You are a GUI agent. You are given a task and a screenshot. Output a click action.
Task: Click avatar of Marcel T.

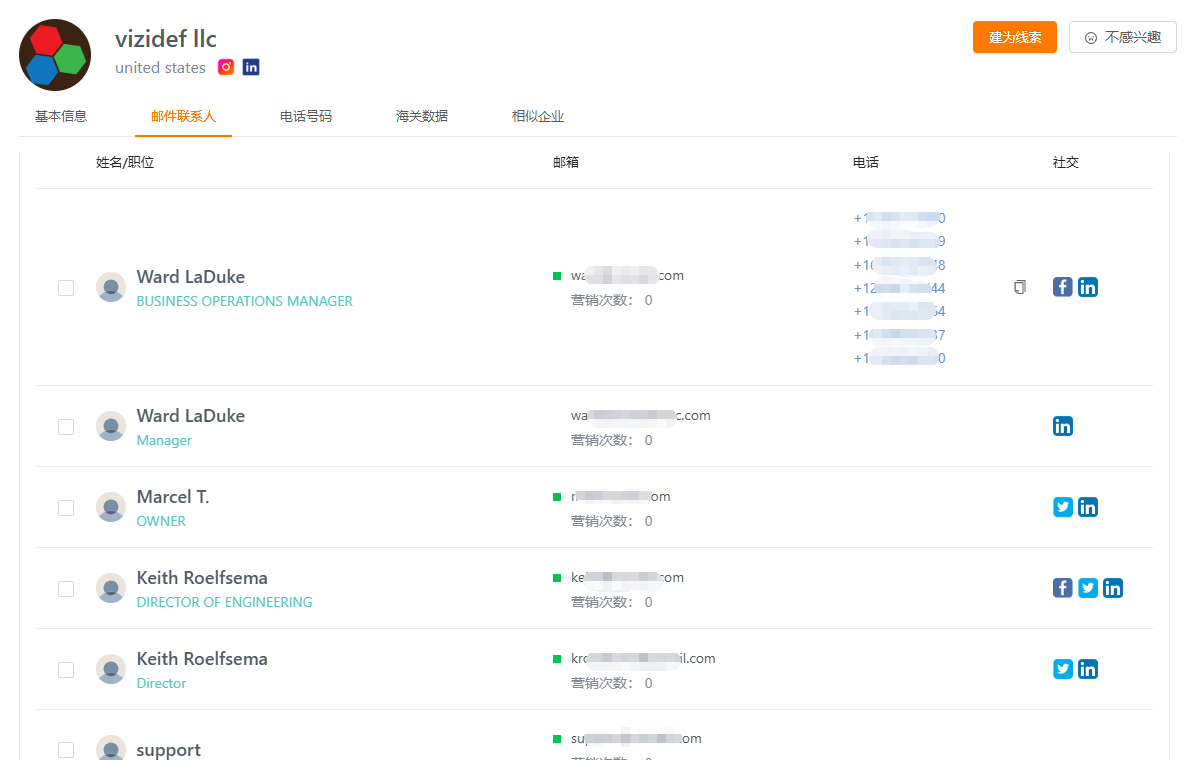coord(111,507)
